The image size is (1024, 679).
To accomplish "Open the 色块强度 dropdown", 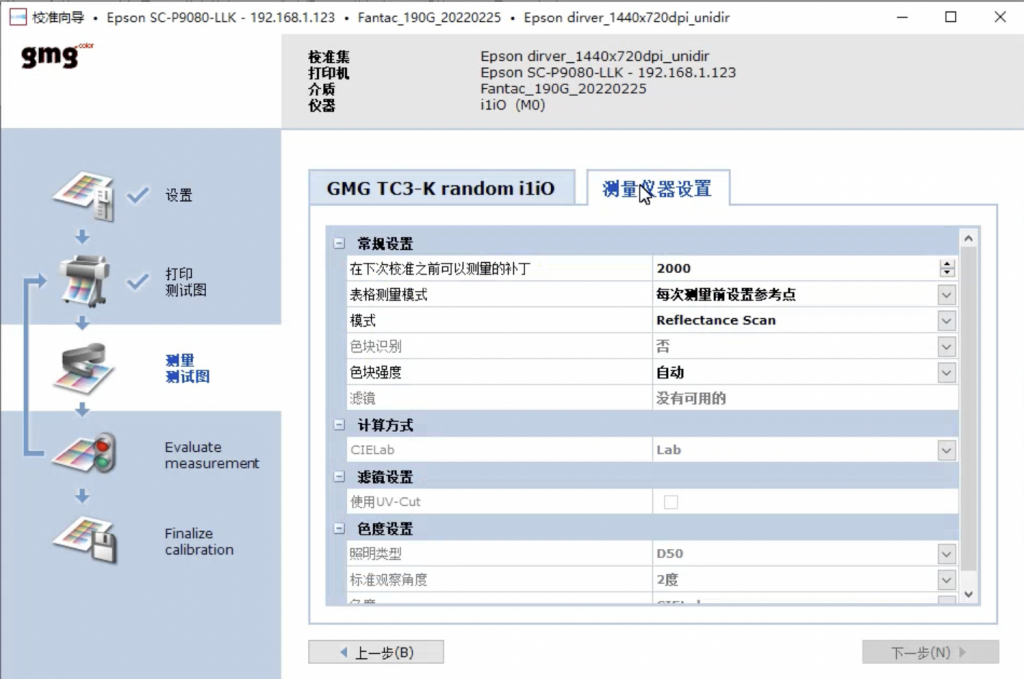I will [x=946, y=373].
